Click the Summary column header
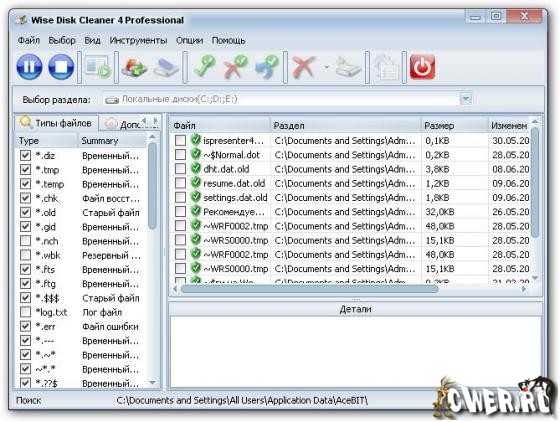Screen dimensions: 560x422 click(112, 141)
